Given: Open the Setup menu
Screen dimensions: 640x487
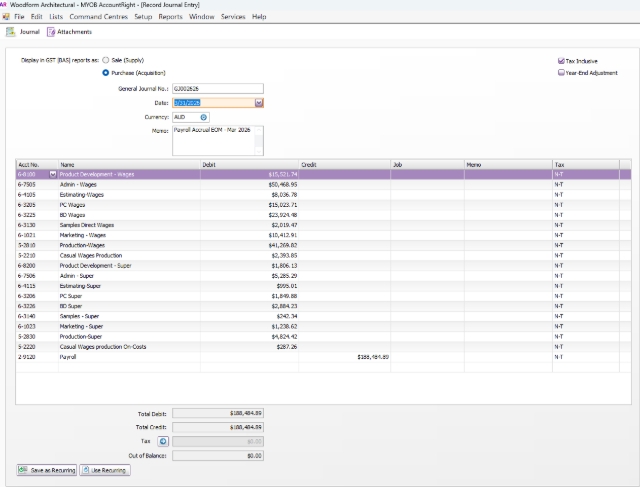Looking at the screenshot, I should tap(143, 17).
